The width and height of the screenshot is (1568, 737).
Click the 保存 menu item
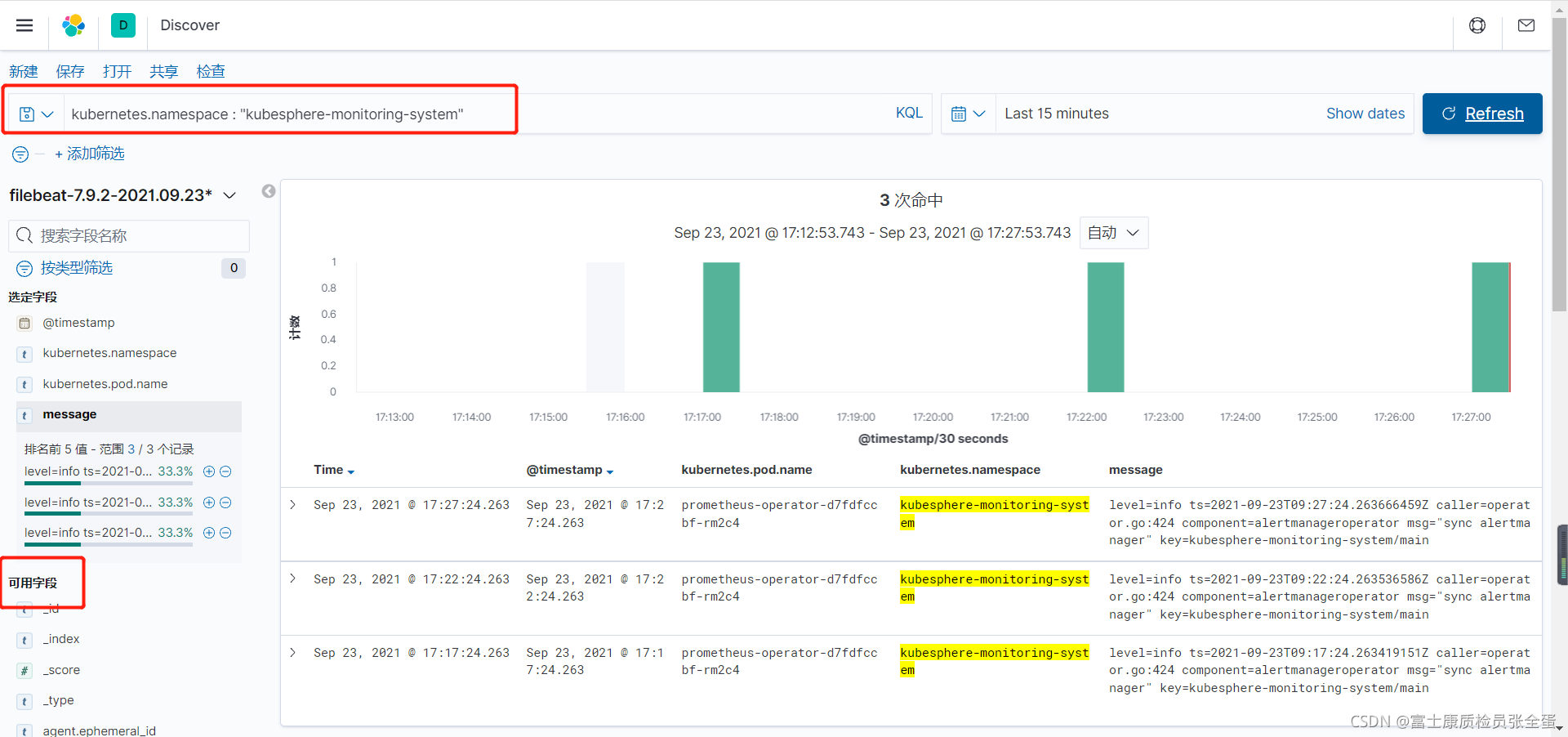70,72
